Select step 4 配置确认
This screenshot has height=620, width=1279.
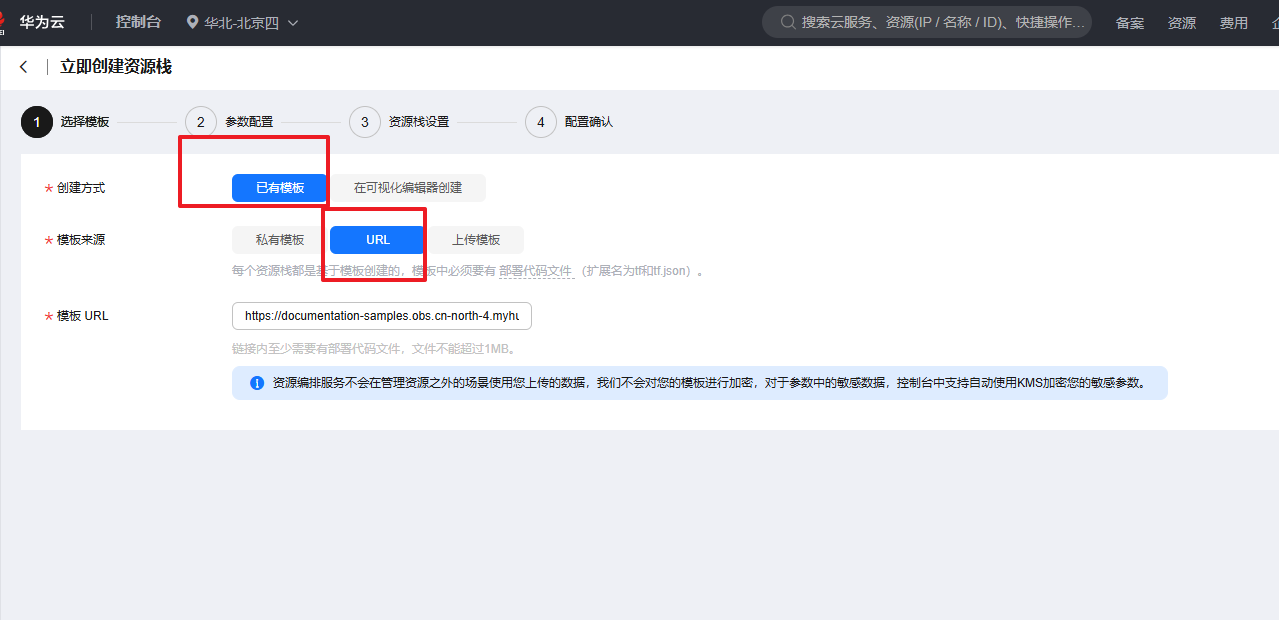(x=569, y=122)
